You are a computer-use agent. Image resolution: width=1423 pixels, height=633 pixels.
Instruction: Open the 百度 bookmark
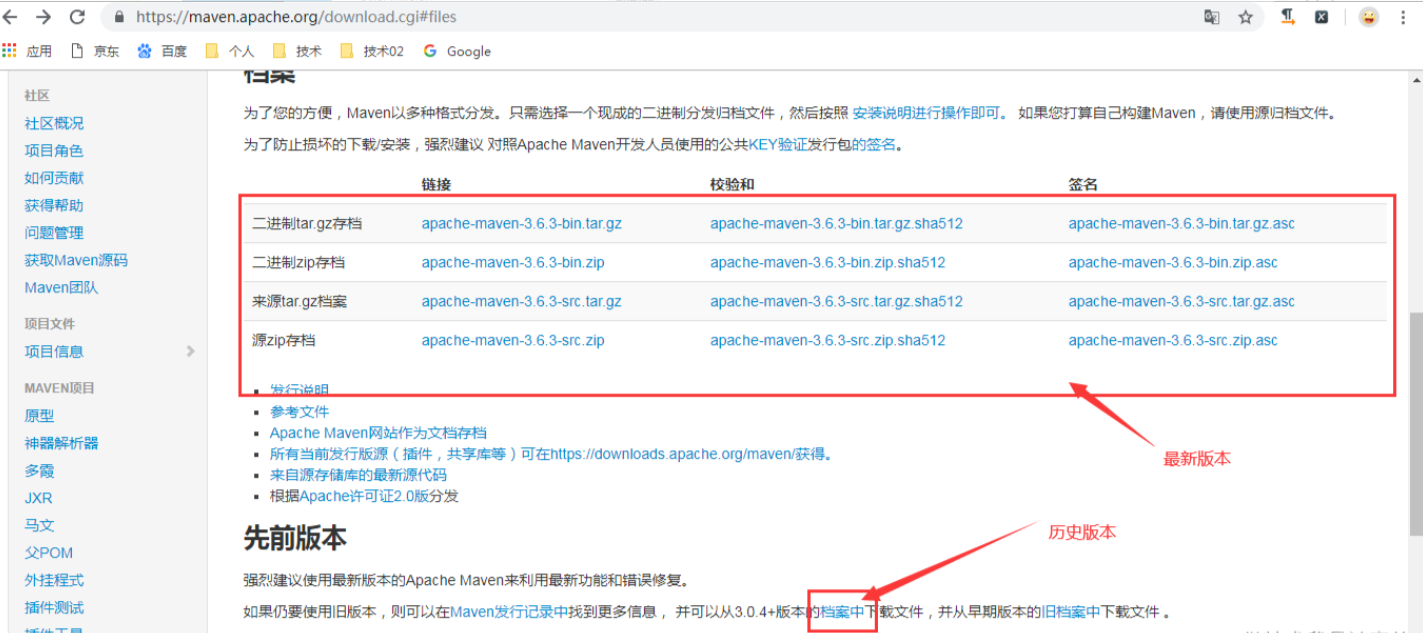(162, 51)
